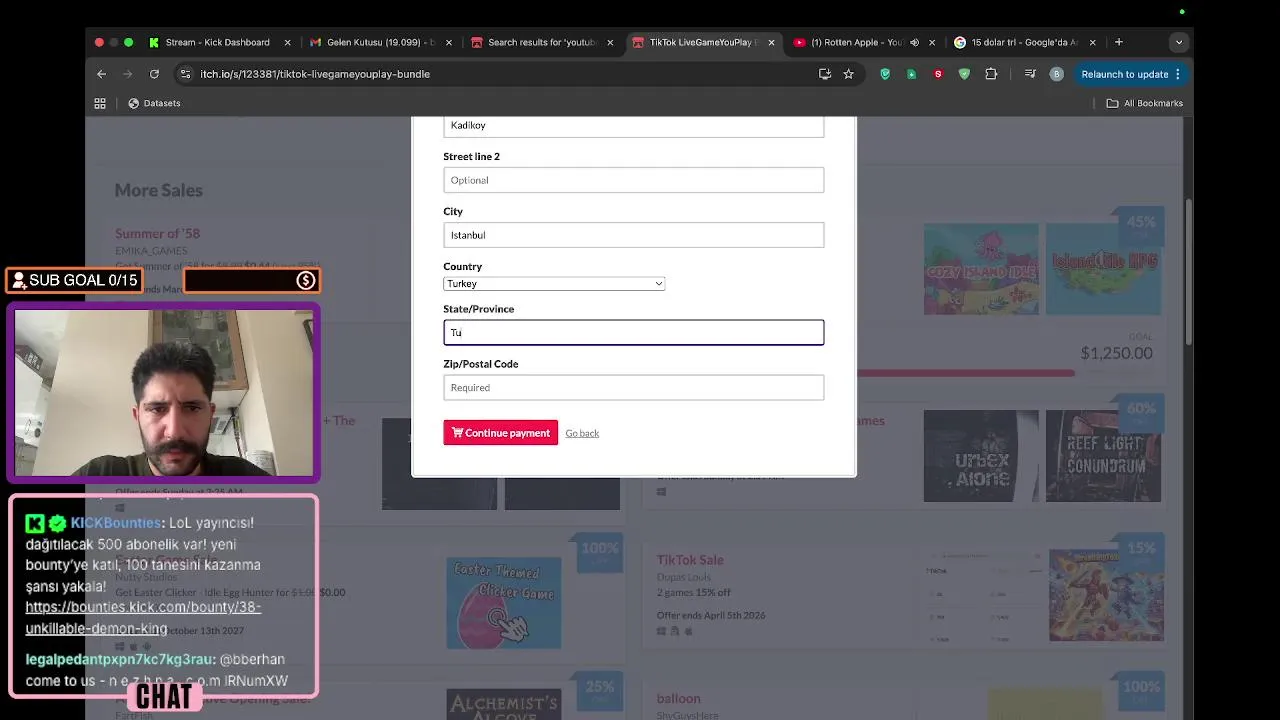This screenshot has height=720, width=1280.
Task: Click the SUB GOAL 0/15 overlay
Action: (x=75, y=280)
